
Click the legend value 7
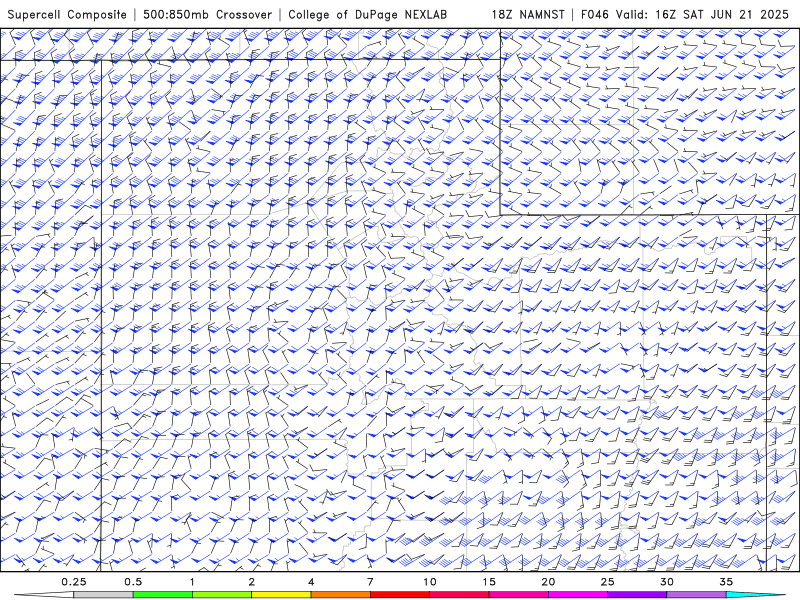pyautogui.click(x=370, y=582)
